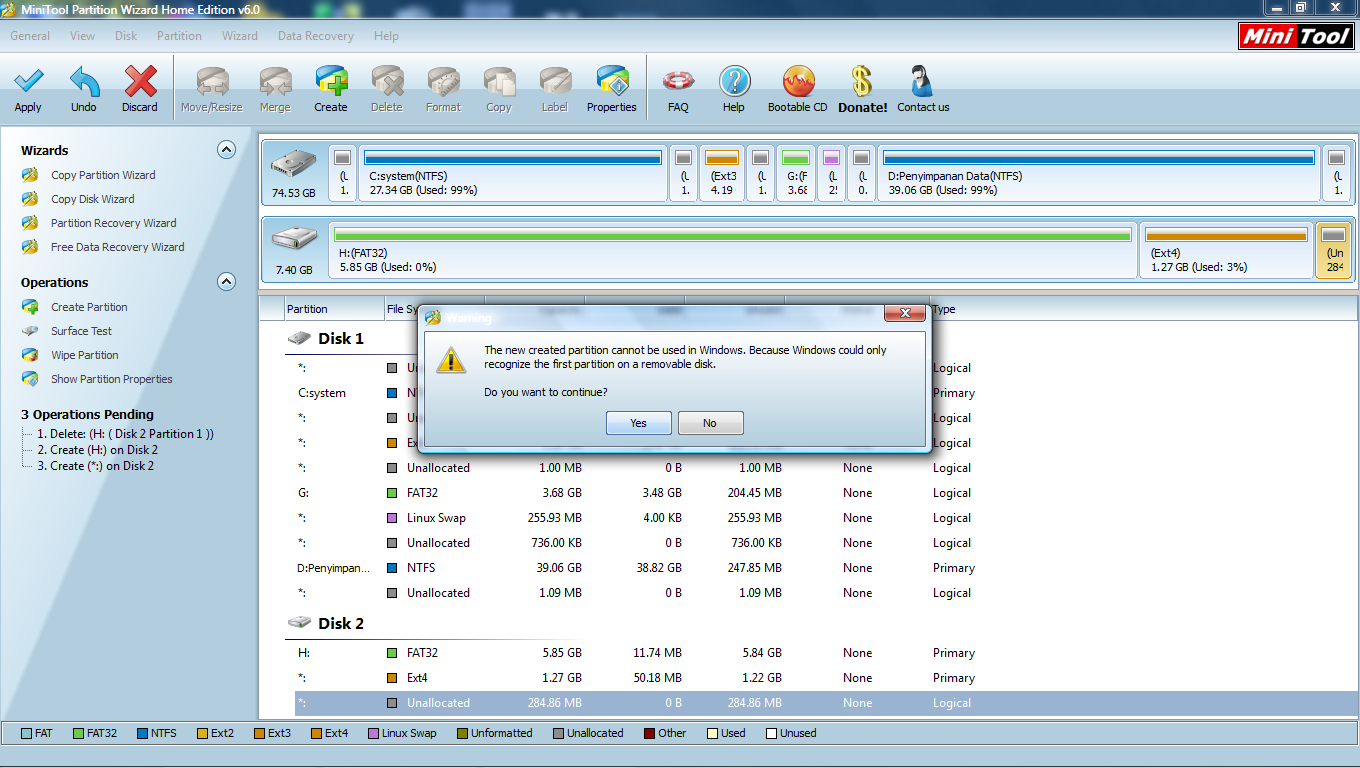Select pending operation Create (*:) on Disk 2

click(x=95, y=466)
